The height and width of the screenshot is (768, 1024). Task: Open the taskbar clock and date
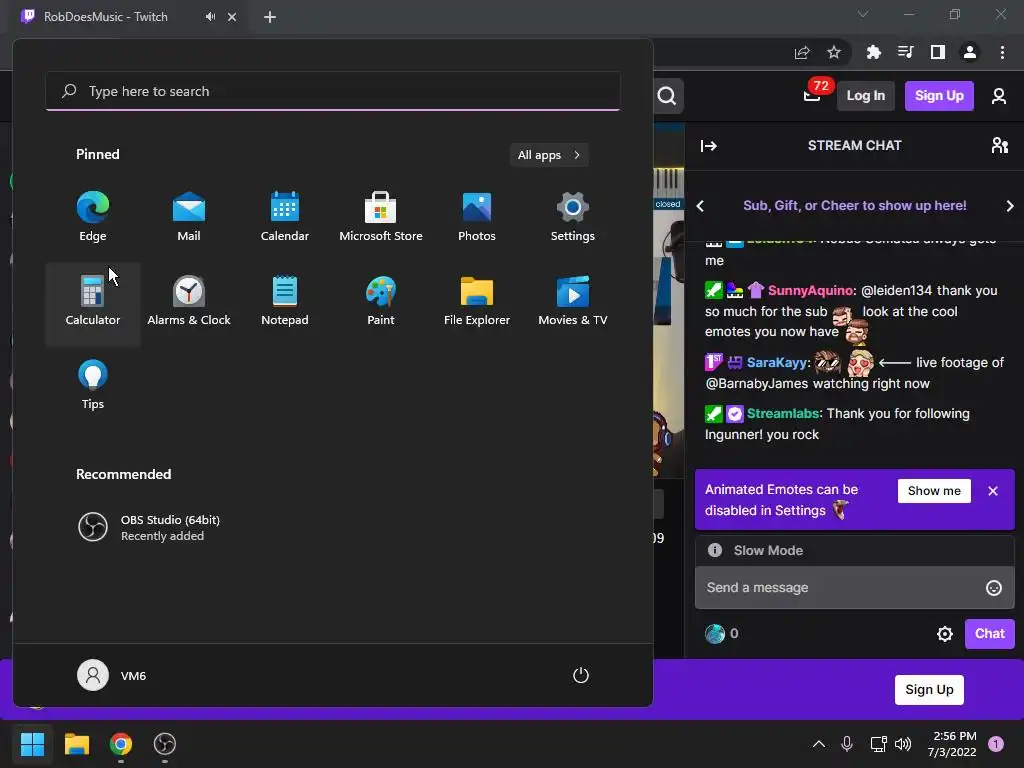pos(952,744)
